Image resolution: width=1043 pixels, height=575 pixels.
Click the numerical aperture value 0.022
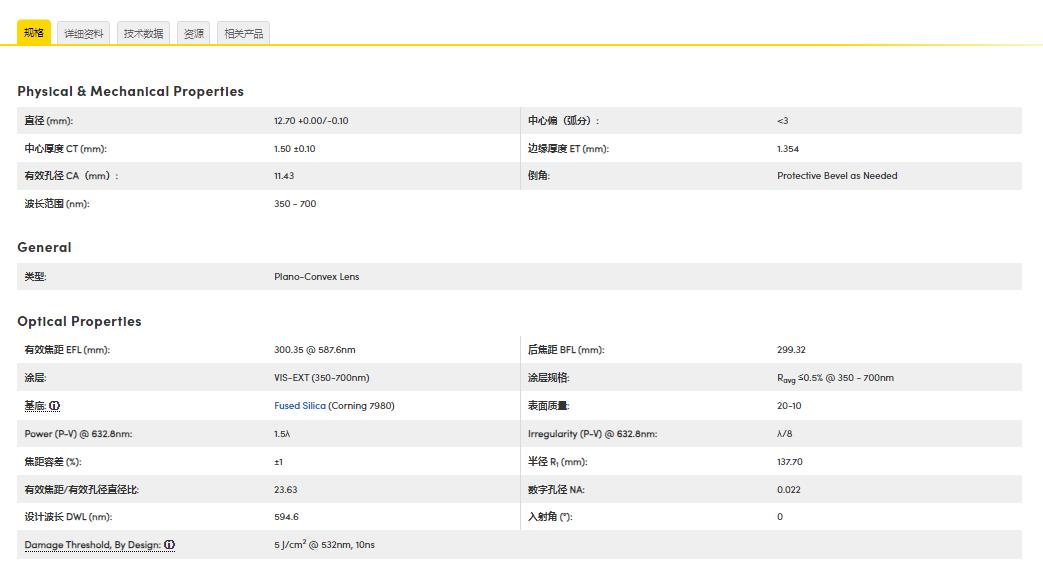tap(789, 490)
